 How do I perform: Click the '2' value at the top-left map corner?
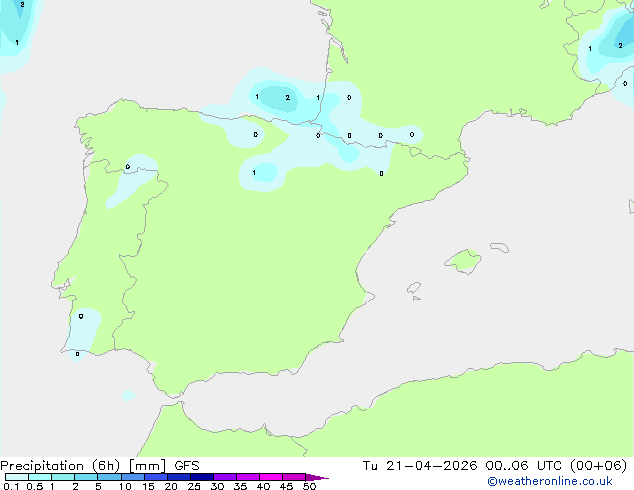tap(22, 4)
